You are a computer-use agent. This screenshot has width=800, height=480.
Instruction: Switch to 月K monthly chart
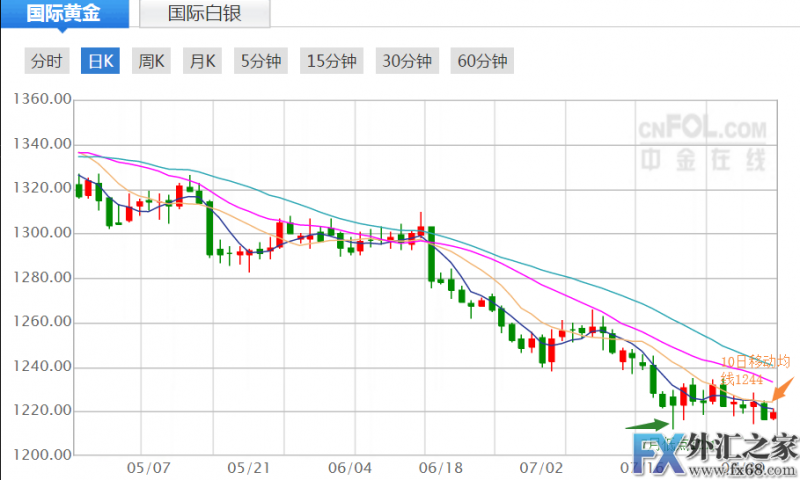[203, 61]
